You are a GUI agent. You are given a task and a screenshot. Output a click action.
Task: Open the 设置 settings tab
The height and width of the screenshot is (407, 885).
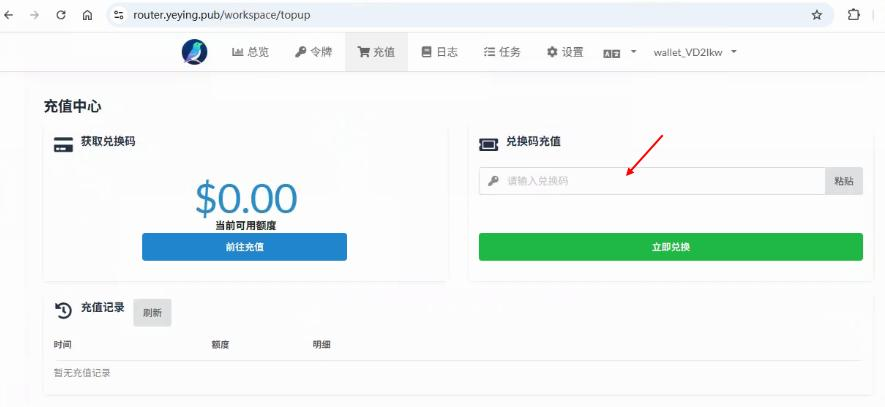pos(565,52)
